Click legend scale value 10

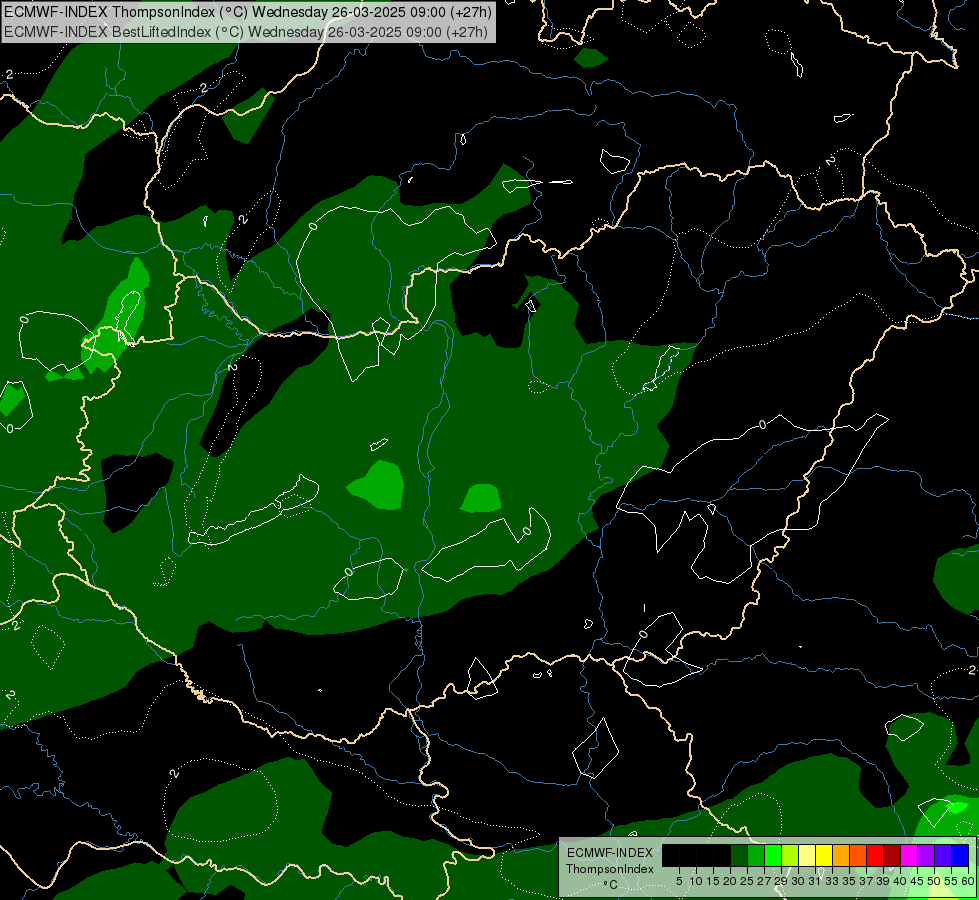[696, 881]
